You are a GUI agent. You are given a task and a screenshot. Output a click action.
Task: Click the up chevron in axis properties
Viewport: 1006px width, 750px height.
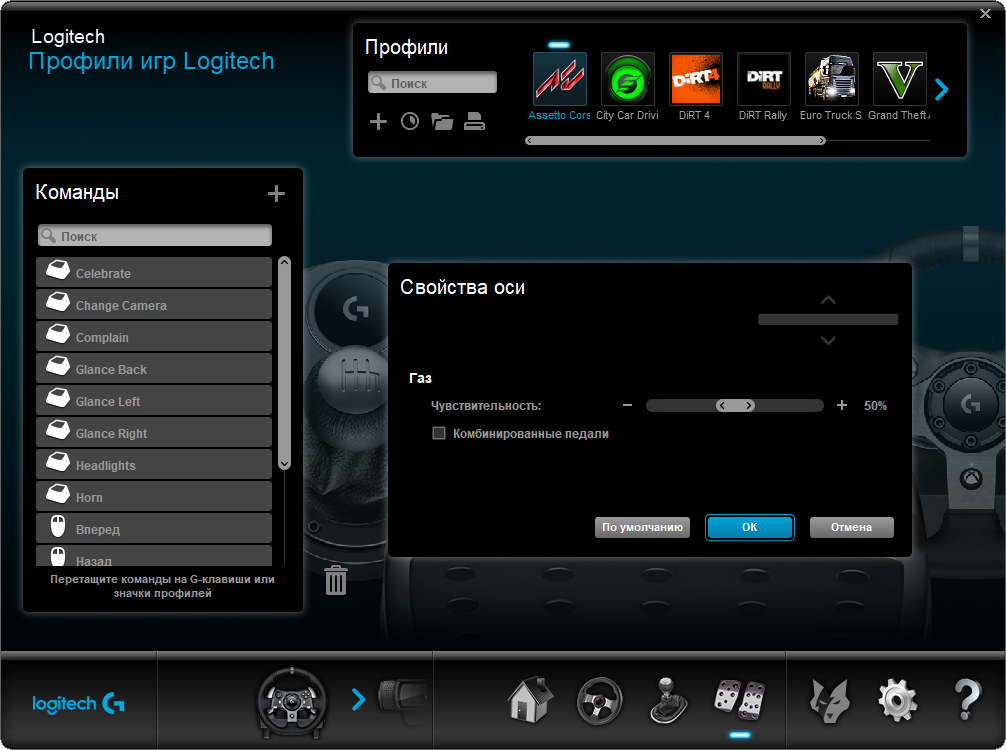coord(828,300)
